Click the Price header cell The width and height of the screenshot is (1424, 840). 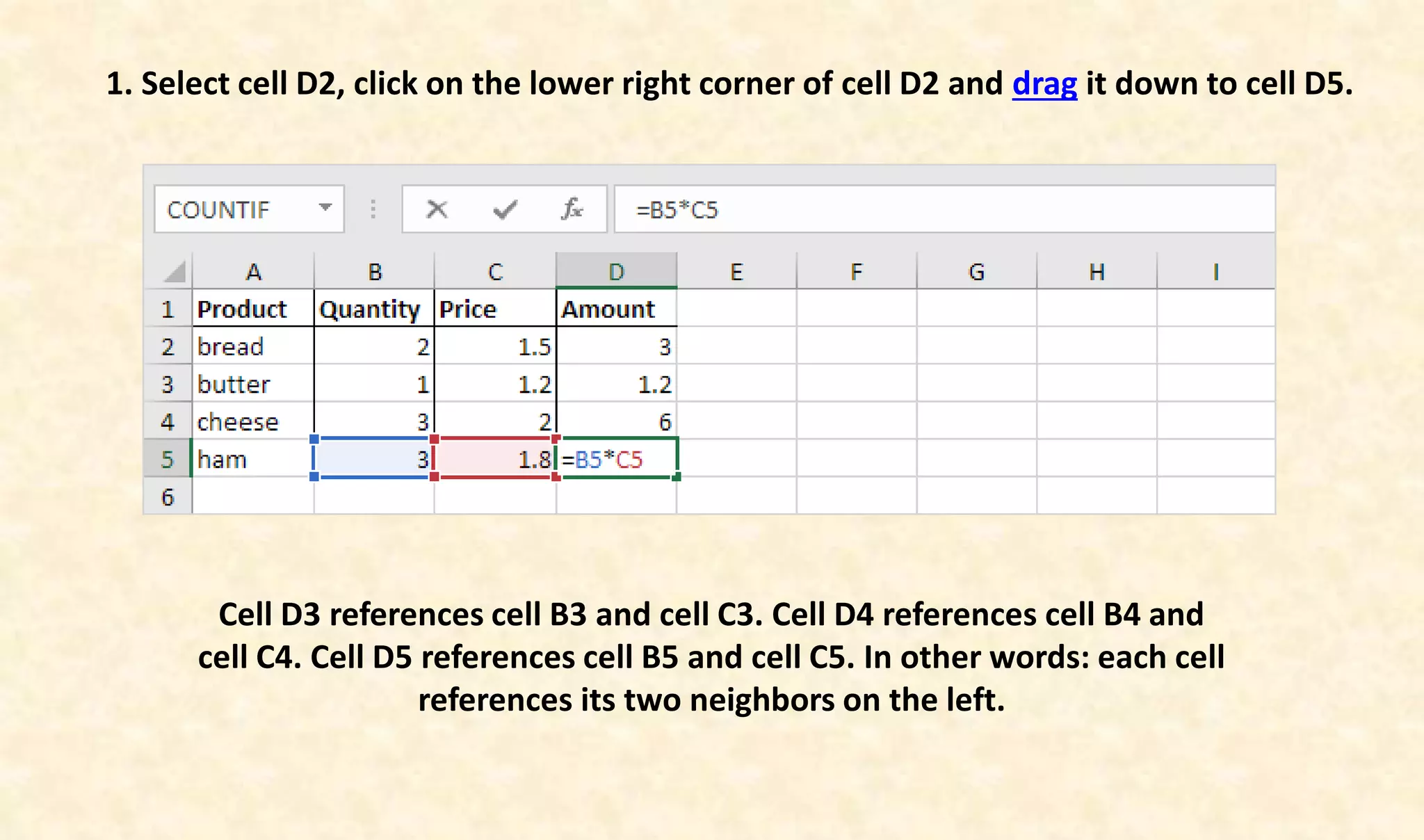(x=495, y=309)
